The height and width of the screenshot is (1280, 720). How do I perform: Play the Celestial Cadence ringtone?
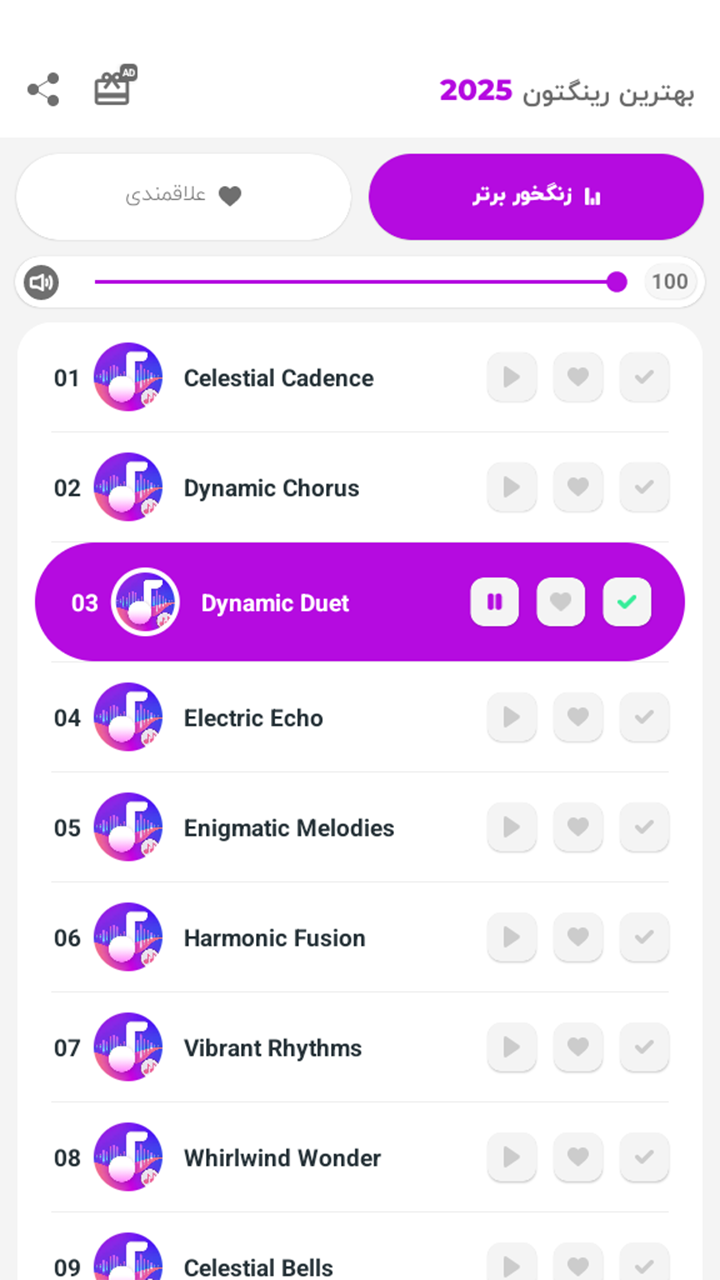[512, 378]
